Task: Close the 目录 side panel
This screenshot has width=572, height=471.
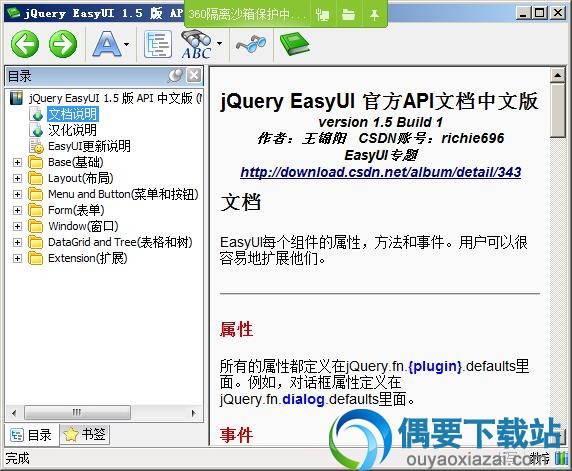Action: click(194, 76)
